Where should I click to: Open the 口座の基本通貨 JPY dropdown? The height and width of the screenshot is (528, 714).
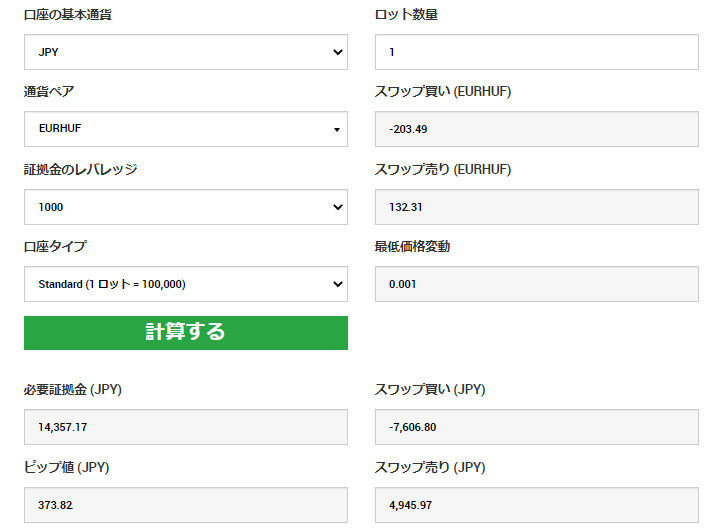[186, 52]
